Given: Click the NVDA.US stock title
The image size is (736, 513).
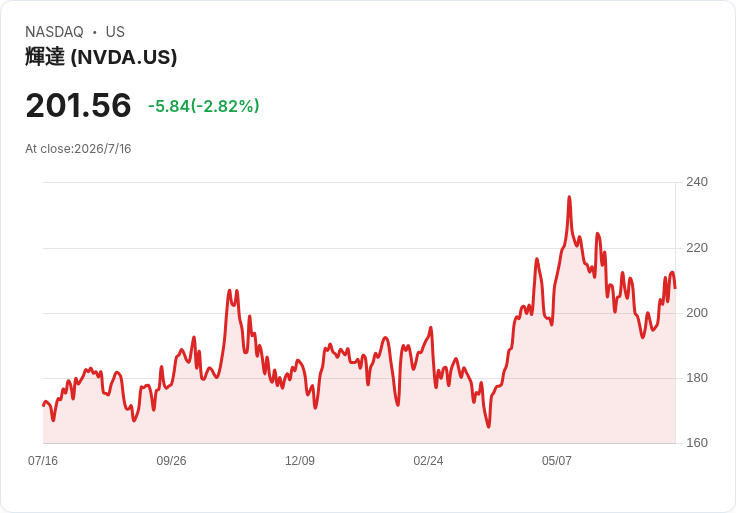Looking at the screenshot, I should [x=101, y=57].
